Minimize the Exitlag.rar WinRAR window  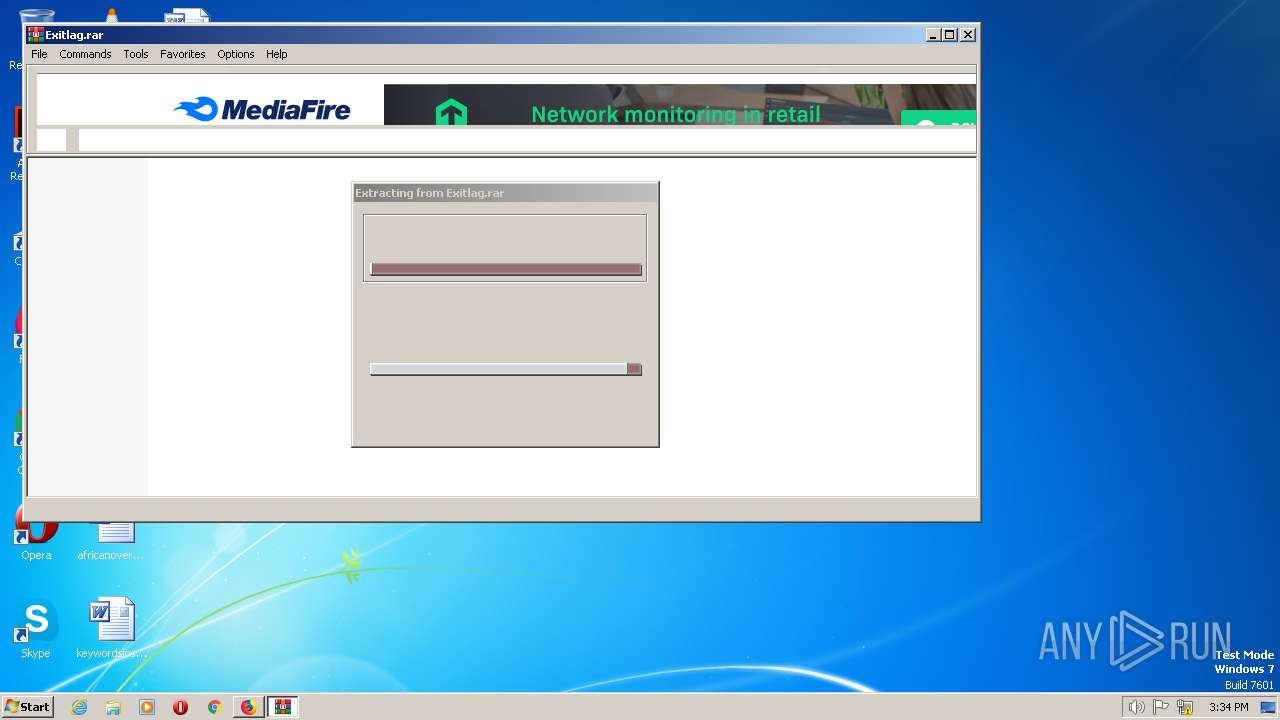coord(933,34)
